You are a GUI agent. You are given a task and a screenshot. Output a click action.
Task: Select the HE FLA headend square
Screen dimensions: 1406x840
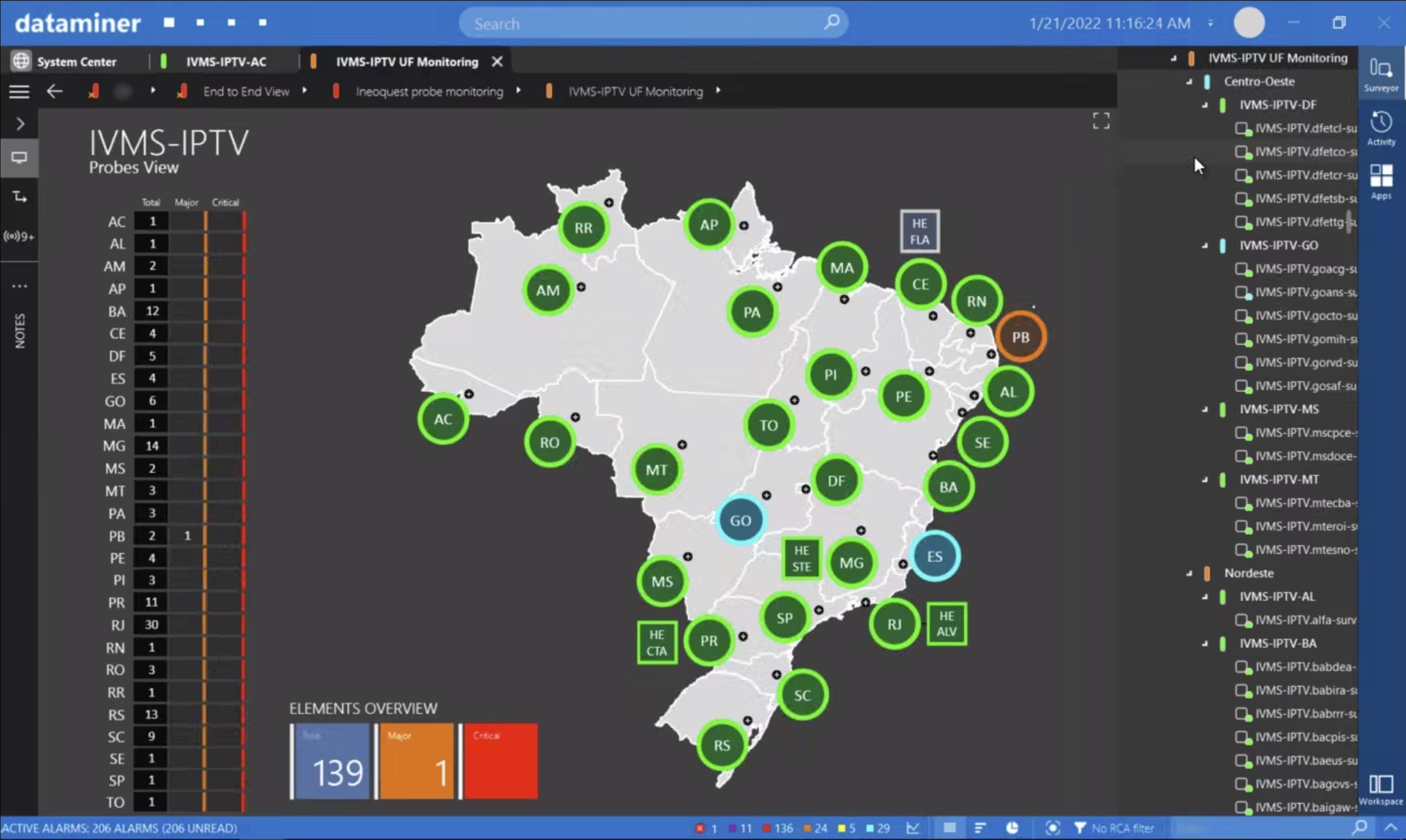tap(920, 232)
